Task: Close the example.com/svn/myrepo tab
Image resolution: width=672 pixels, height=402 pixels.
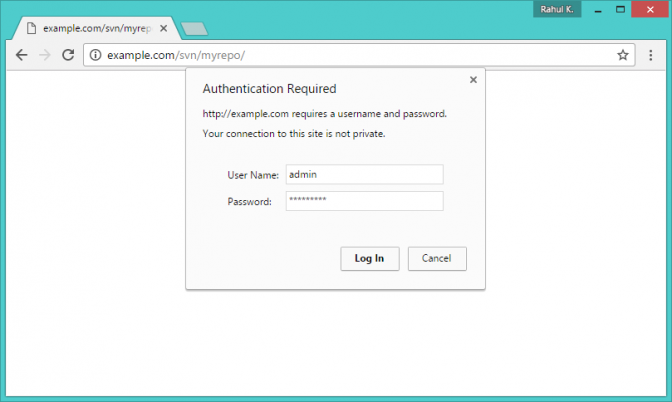Action: pyautogui.click(x=164, y=28)
